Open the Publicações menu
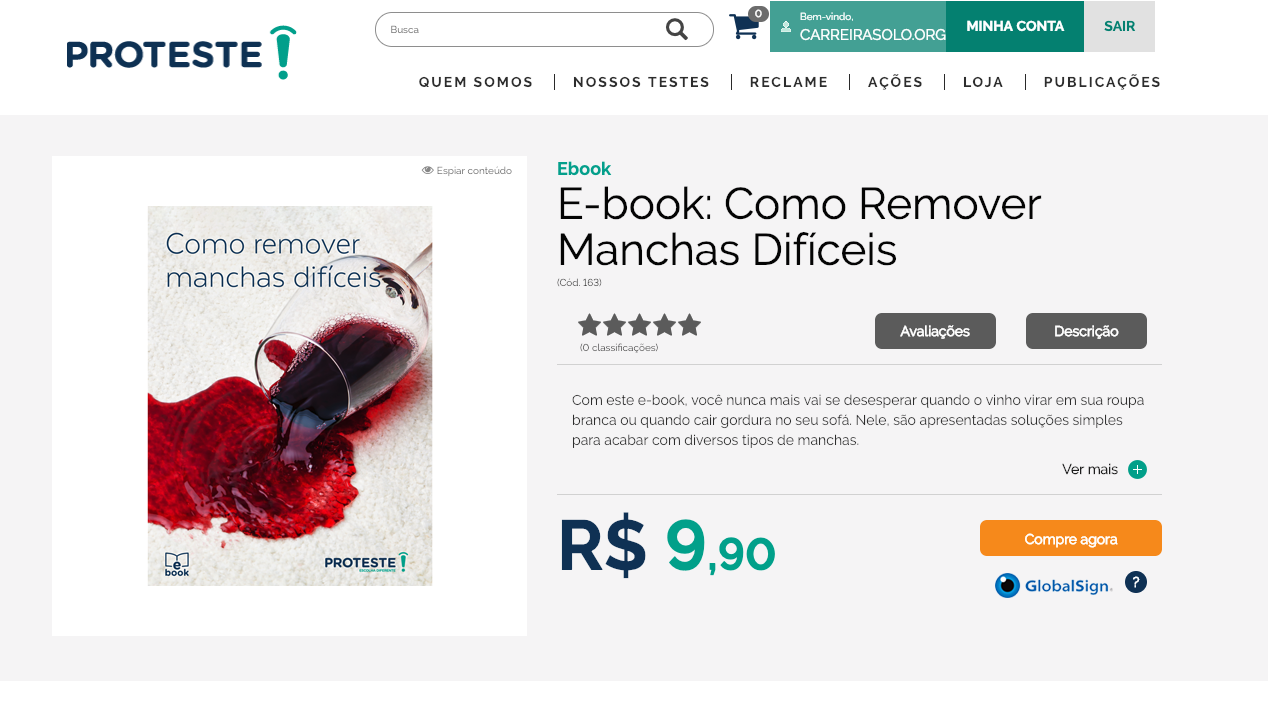The height and width of the screenshot is (710, 1268). click(1102, 82)
